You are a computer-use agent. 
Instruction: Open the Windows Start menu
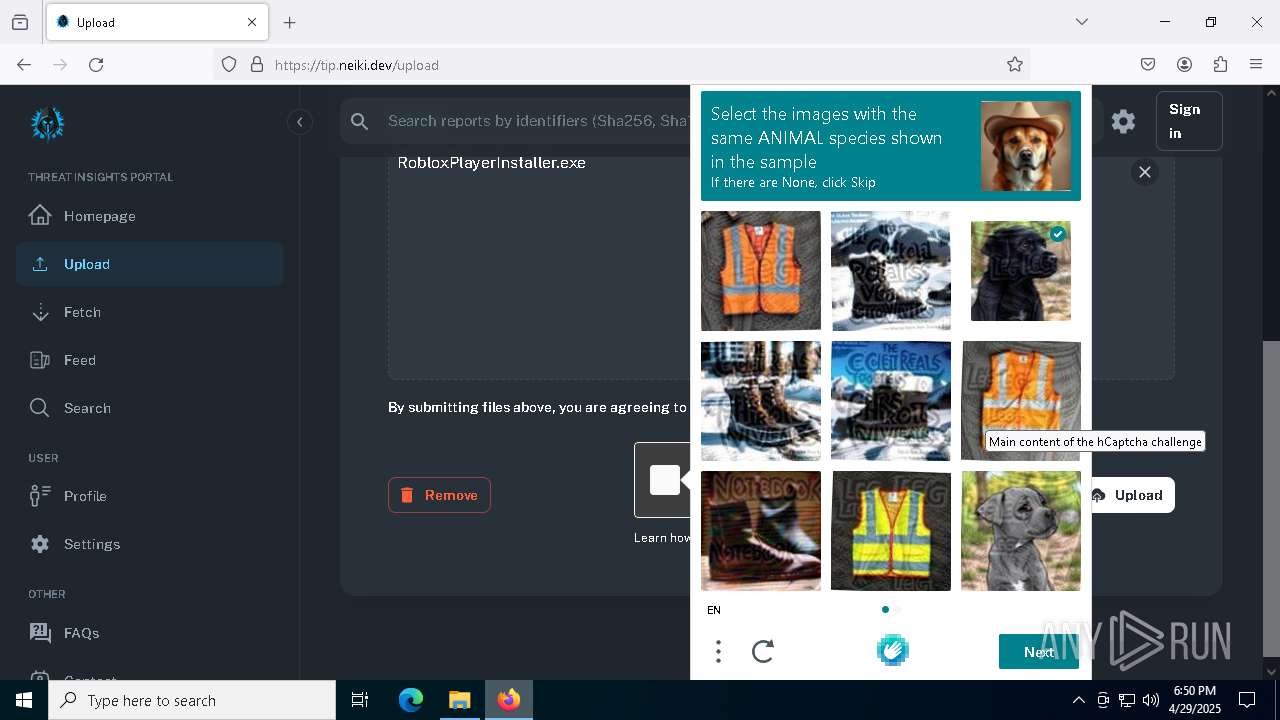pos(24,700)
